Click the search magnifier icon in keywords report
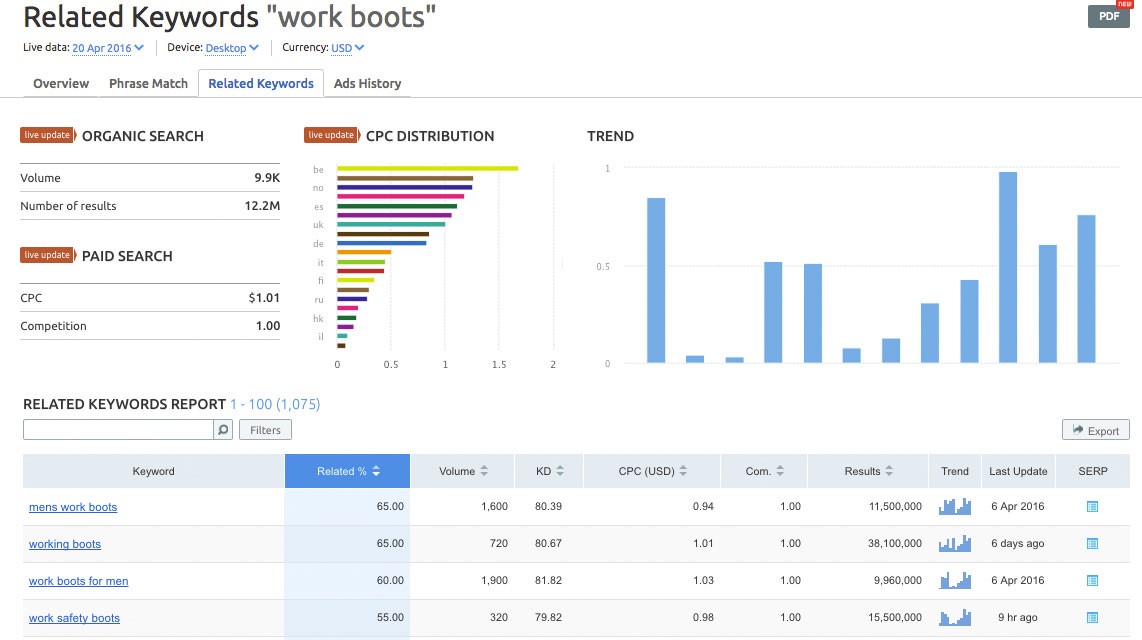 (x=221, y=428)
